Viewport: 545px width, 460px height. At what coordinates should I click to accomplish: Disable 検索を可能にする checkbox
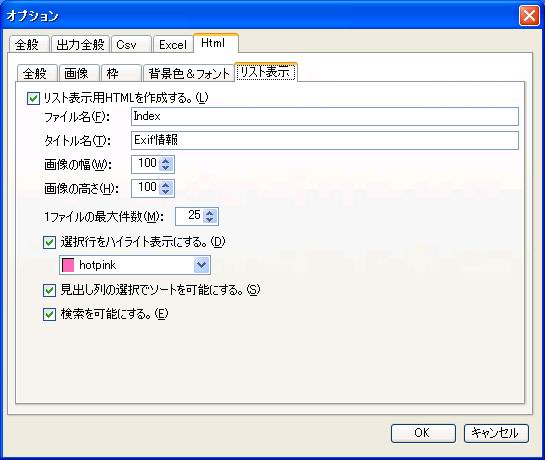49,315
